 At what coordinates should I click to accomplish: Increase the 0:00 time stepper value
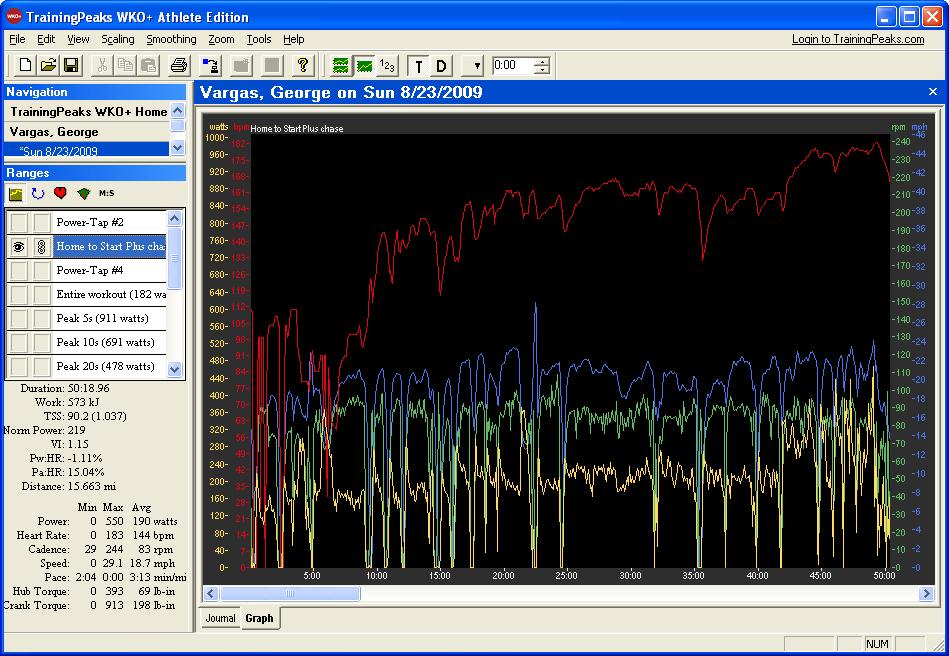click(x=541, y=61)
